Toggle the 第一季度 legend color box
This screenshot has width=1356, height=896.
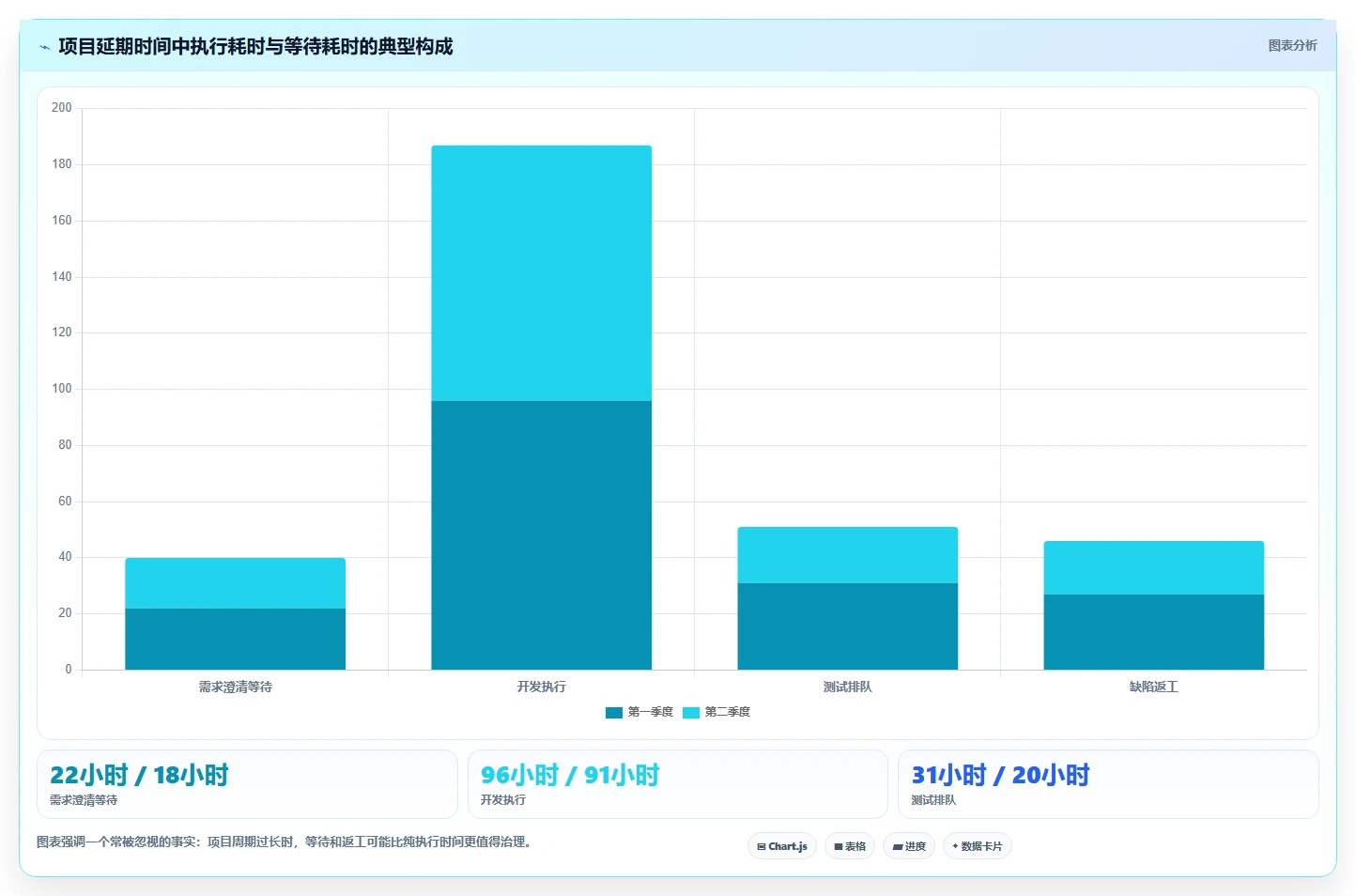click(614, 712)
